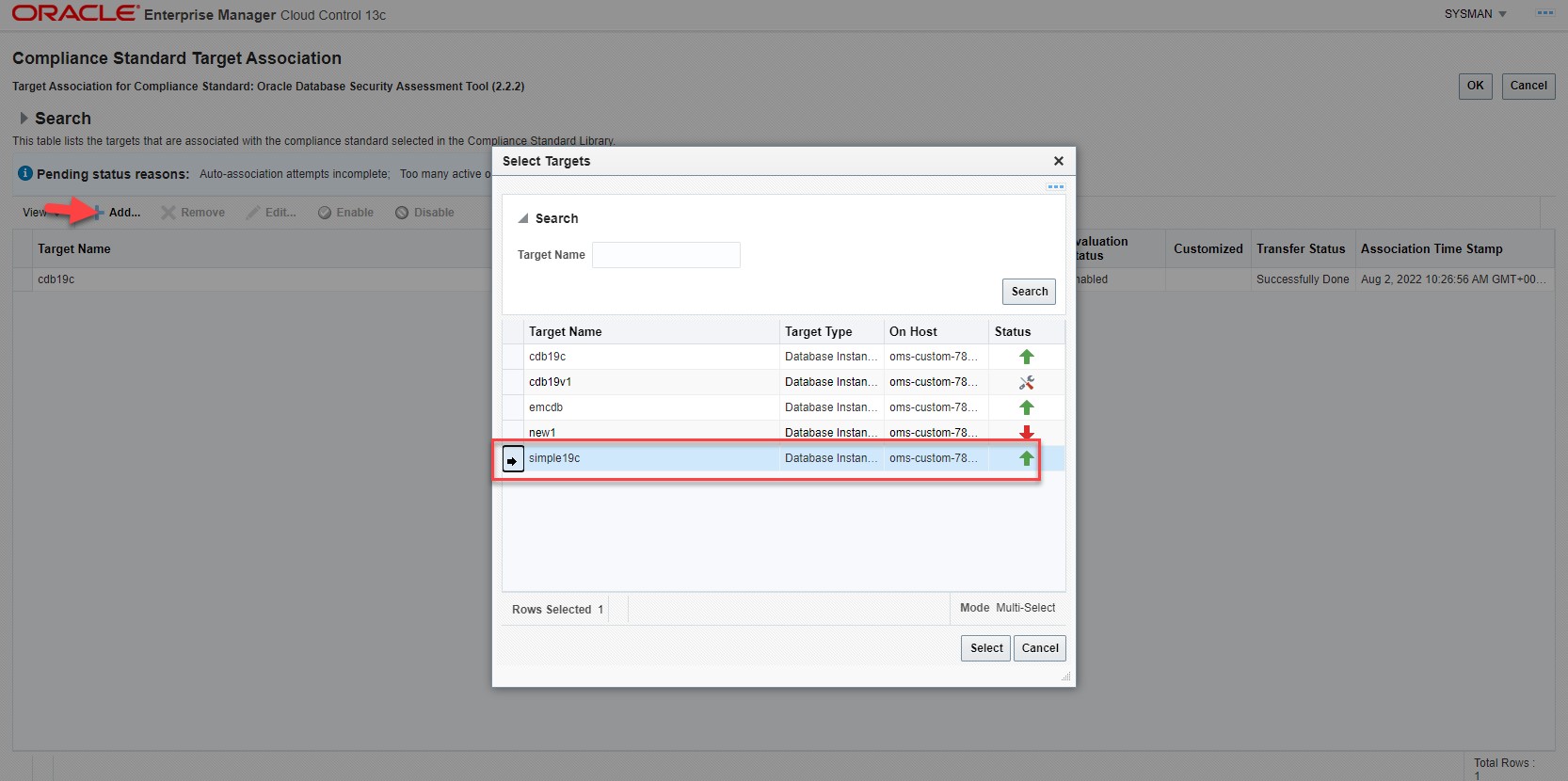The width and height of the screenshot is (1568, 781).
Task: Click the Disable circle-slash icon
Action: (x=402, y=213)
